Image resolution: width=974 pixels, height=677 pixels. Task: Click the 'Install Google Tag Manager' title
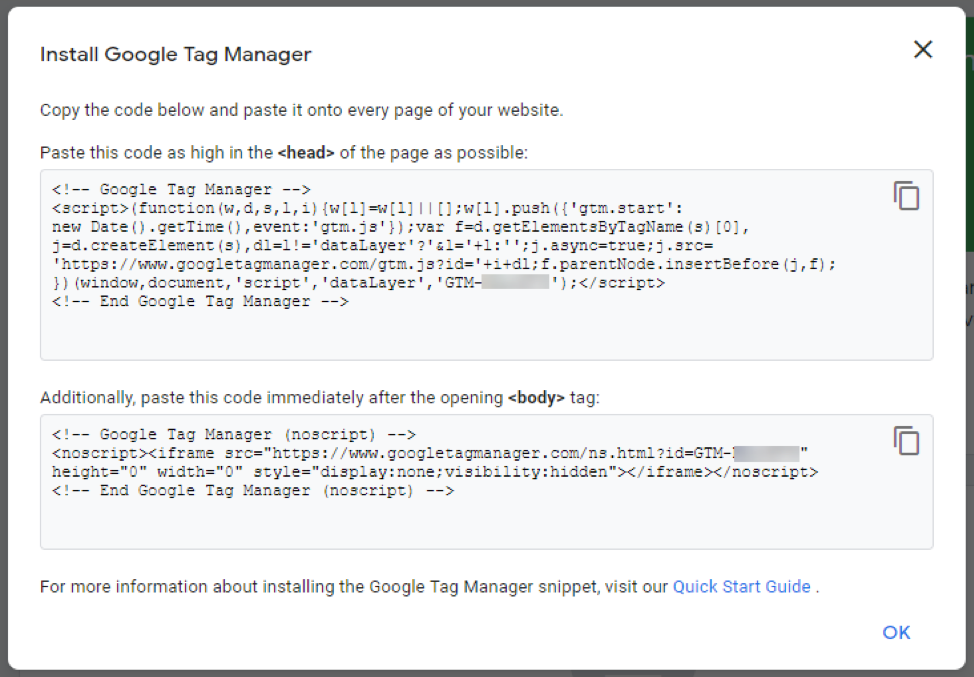[176, 54]
